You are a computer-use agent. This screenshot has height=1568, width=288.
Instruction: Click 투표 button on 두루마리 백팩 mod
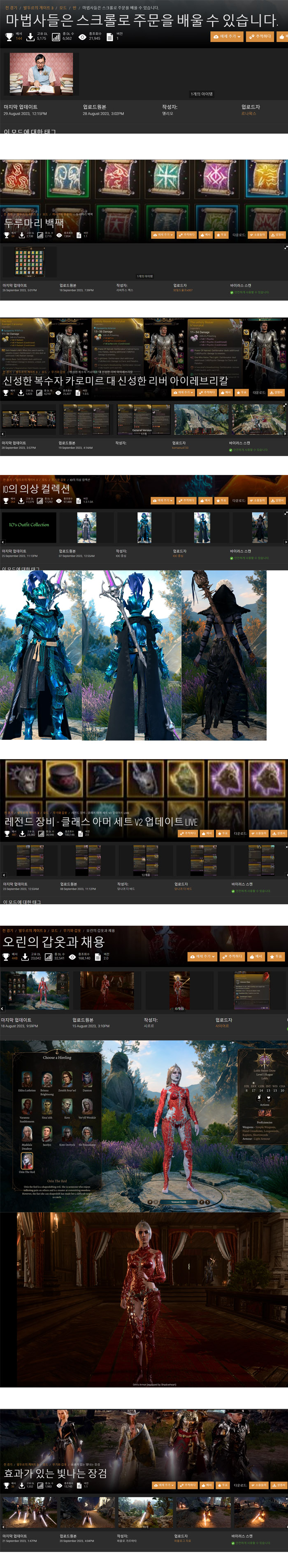pyautogui.click(x=222, y=235)
